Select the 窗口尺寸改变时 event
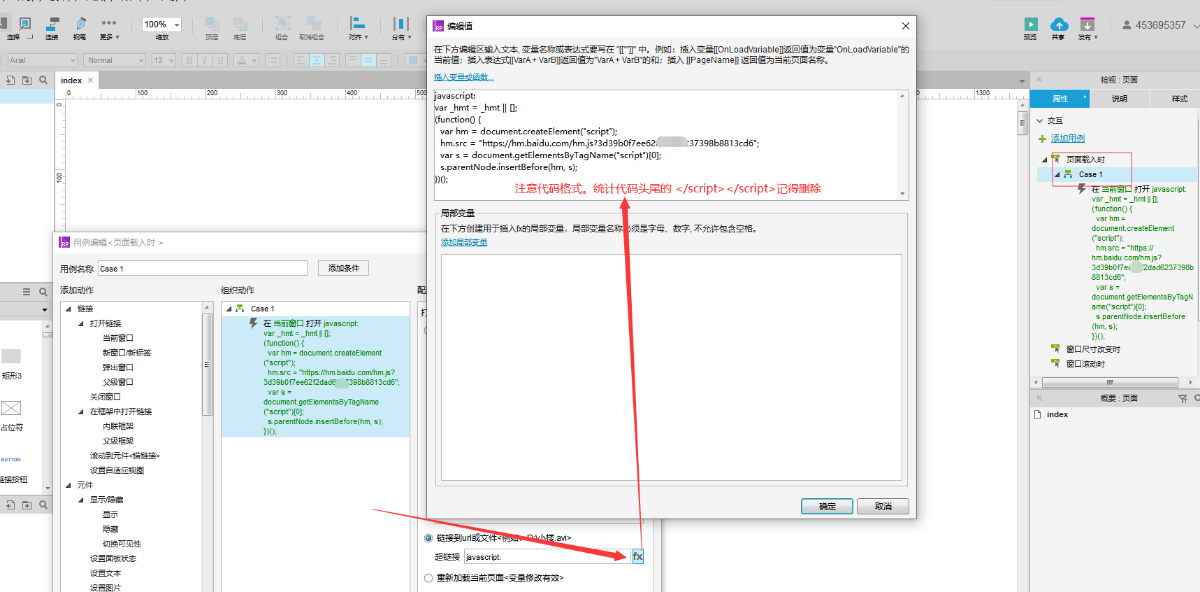Screen dimensions: 1200x592 [1091, 349]
